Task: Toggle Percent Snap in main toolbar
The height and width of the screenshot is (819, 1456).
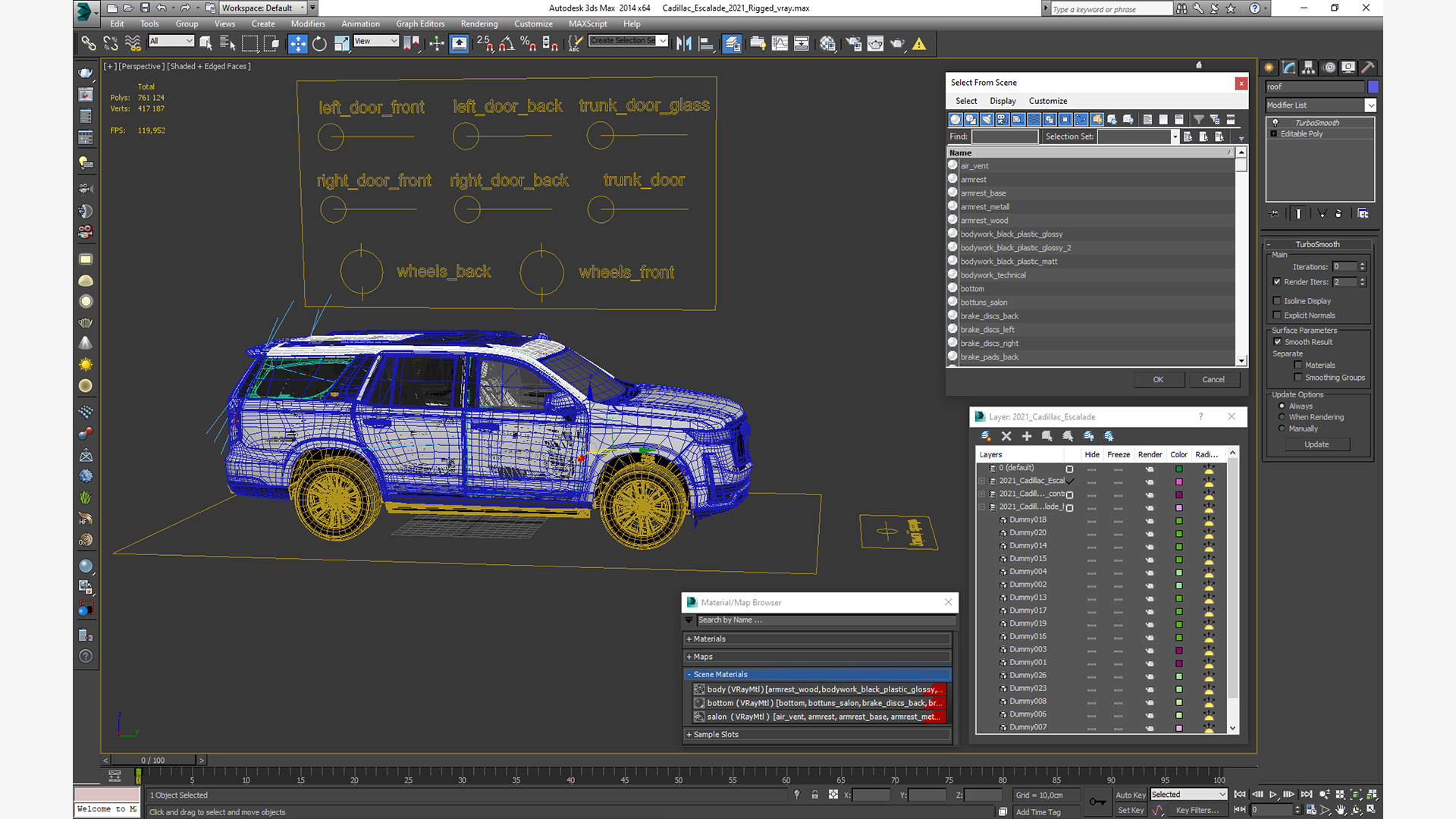Action: coord(529,44)
